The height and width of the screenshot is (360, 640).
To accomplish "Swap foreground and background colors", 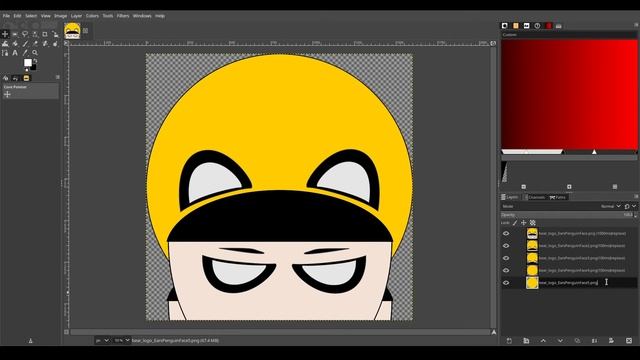I will [x=35, y=61].
